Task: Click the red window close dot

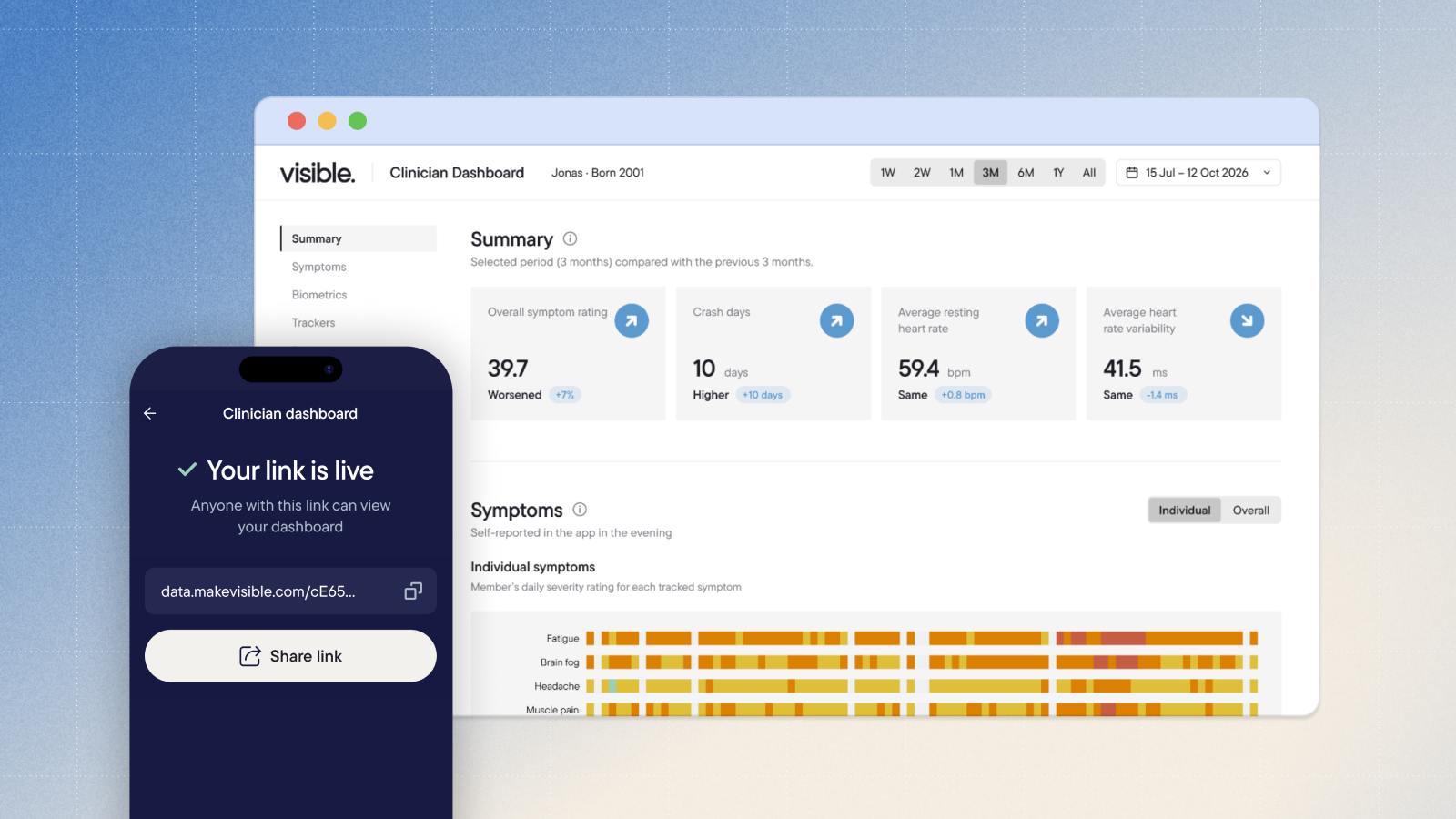Action: (x=297, y=121)
